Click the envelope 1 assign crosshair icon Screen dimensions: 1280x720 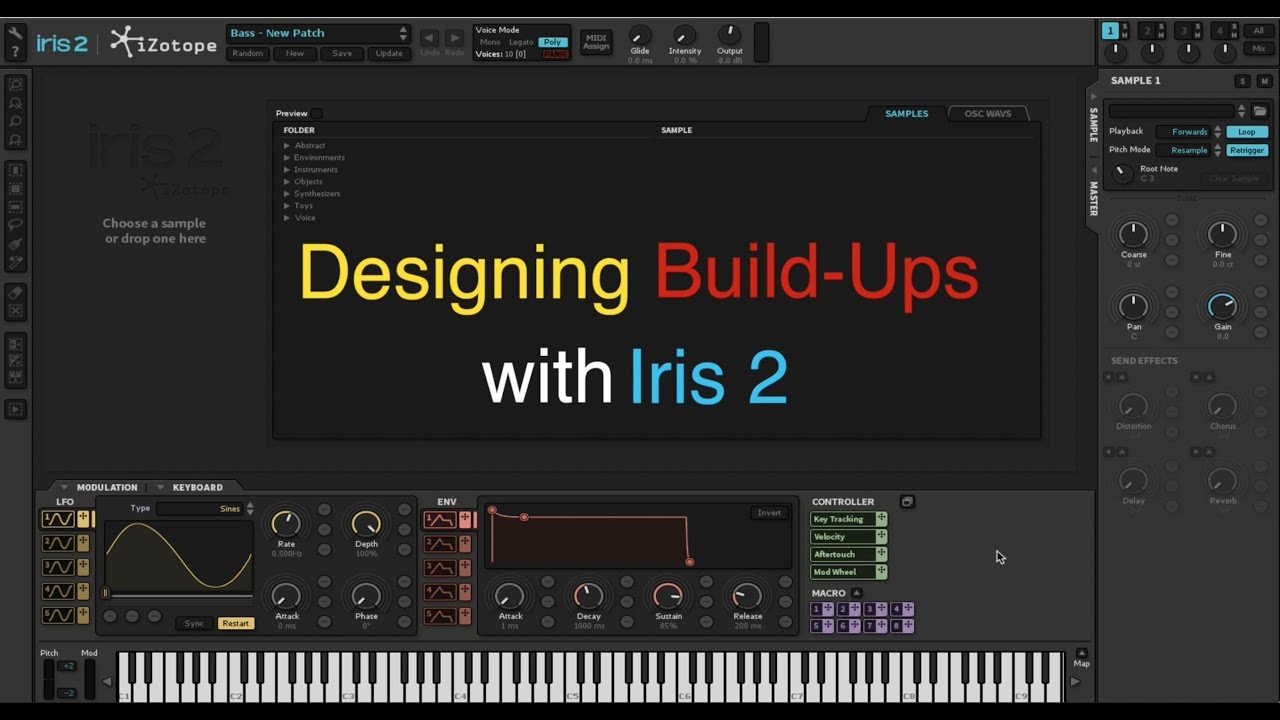pos(465,520)
